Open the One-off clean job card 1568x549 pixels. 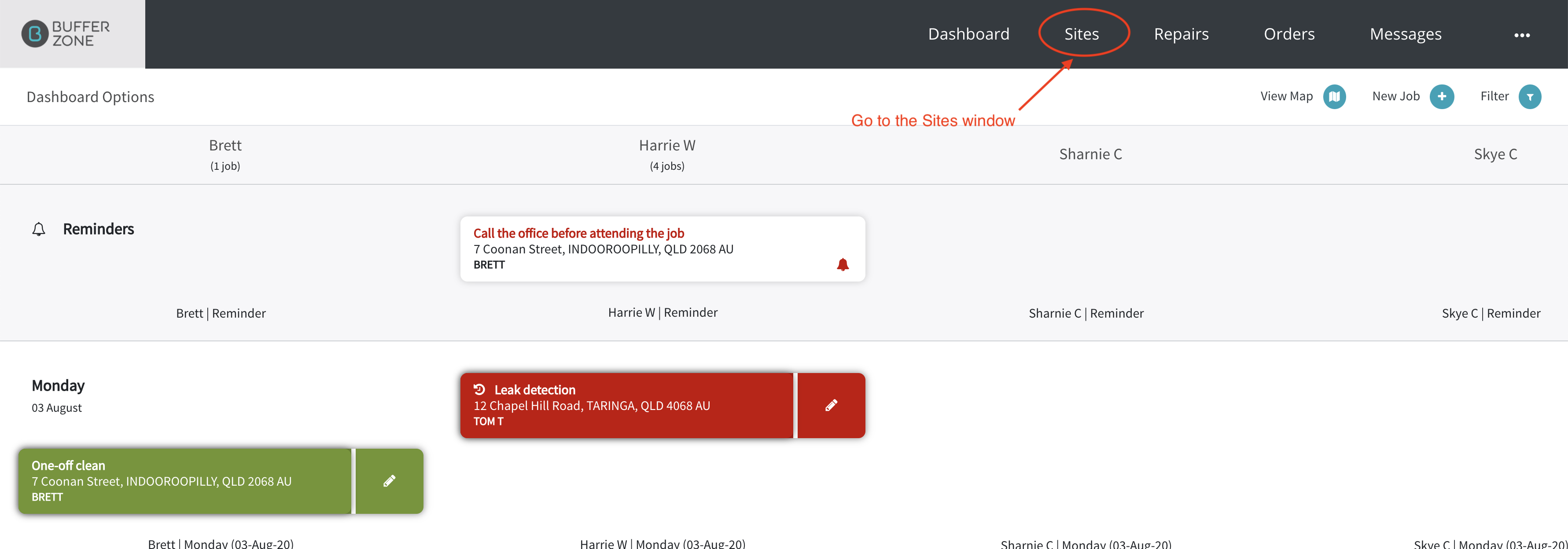click(x=184, y=481)
